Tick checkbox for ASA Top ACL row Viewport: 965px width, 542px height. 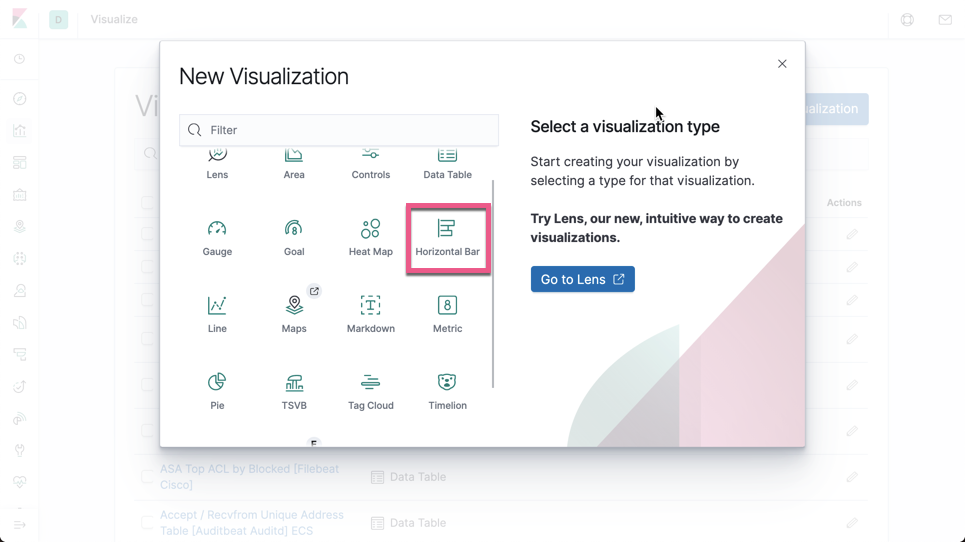point(146,477)
